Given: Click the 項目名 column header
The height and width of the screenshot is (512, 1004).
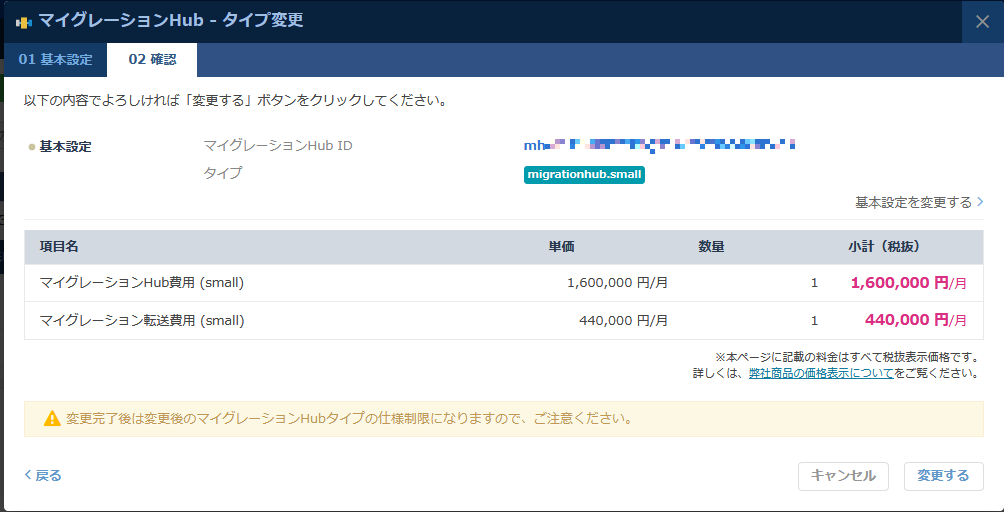Looking at the screenshot, I should pyautogui.click(x=59, y=247).
